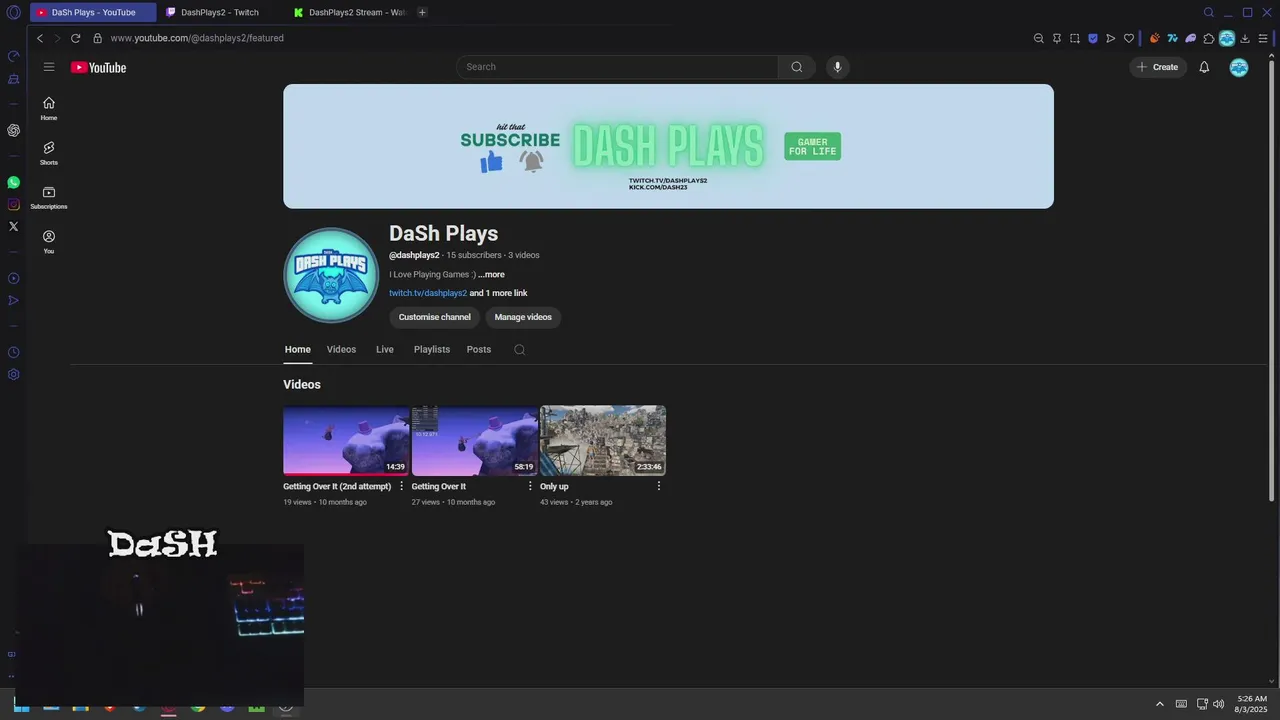Open the channel Live tab
The width and height of the screenshot is (1280, 720).
385,349
